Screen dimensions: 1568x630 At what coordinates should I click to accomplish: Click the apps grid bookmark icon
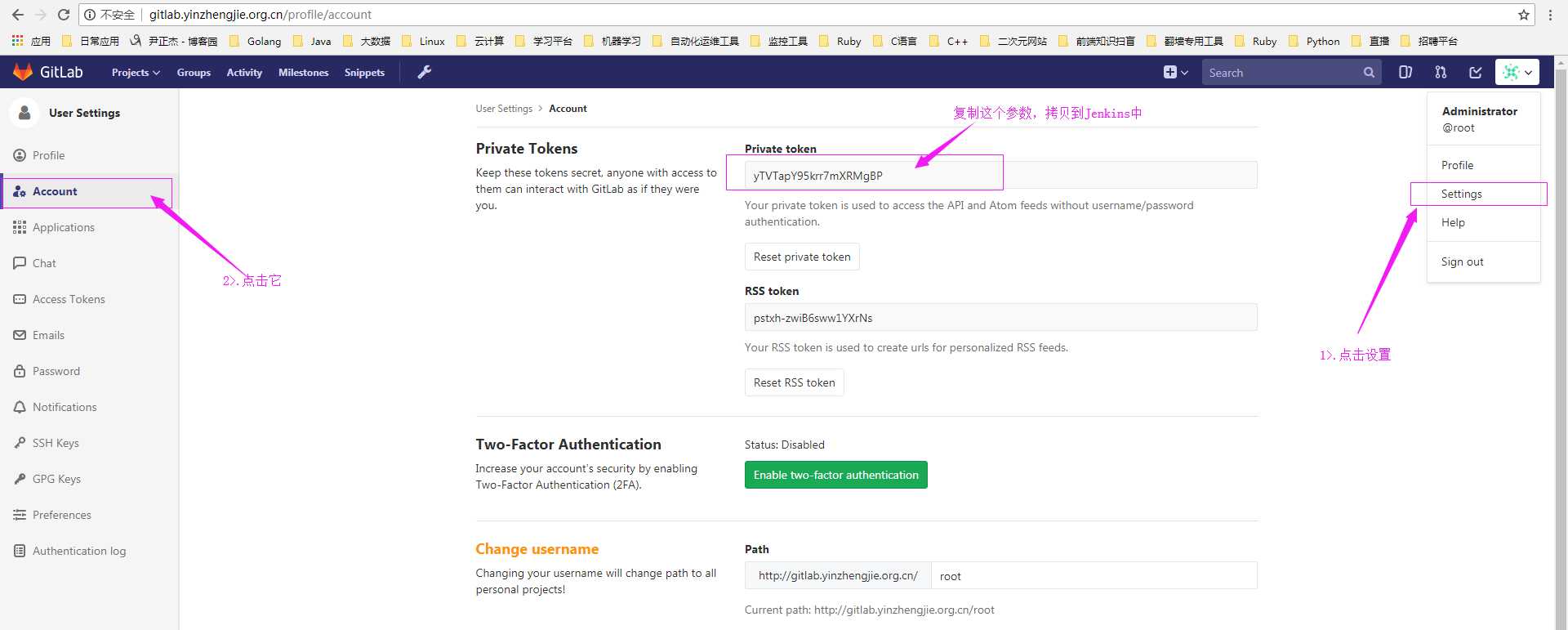17,41
